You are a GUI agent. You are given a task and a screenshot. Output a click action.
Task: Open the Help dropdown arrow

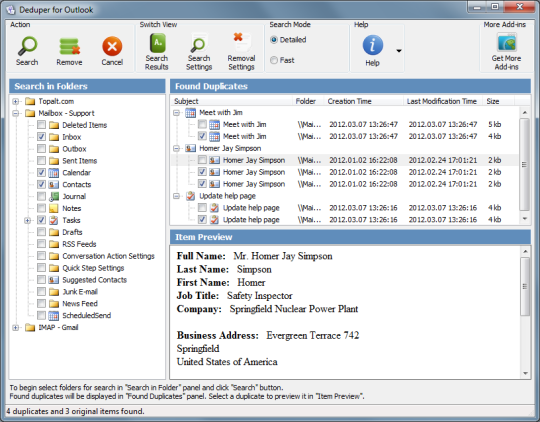399,51
